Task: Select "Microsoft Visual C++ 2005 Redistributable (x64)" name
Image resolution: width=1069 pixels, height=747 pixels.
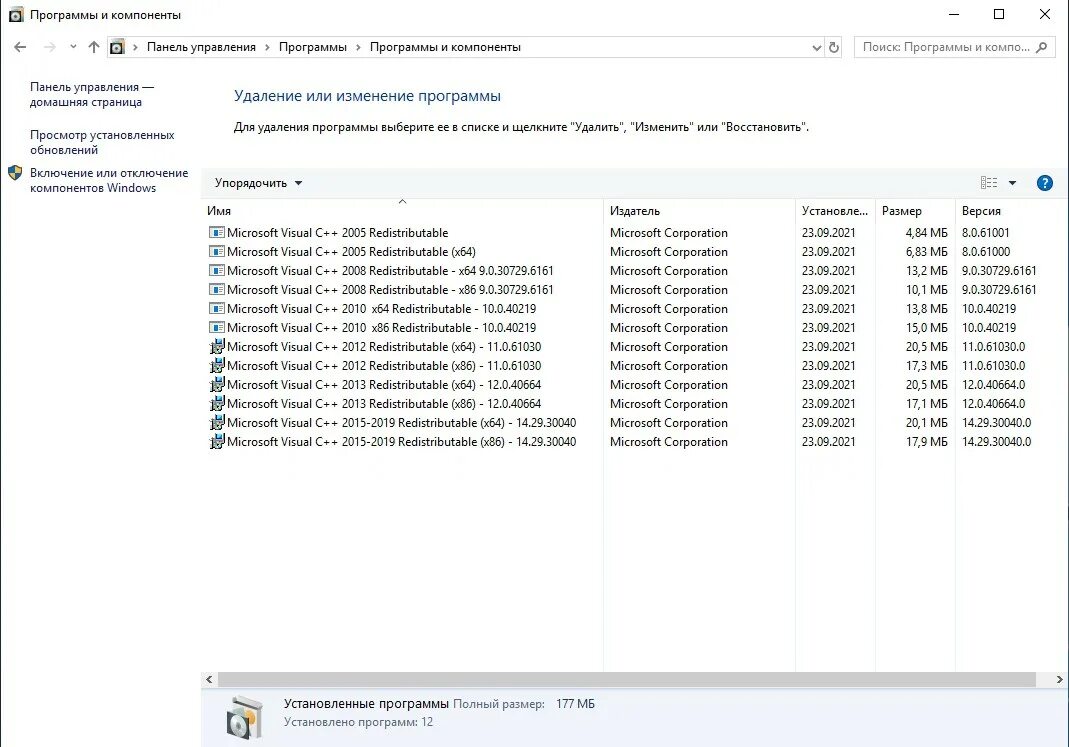Action: point(351,251)
